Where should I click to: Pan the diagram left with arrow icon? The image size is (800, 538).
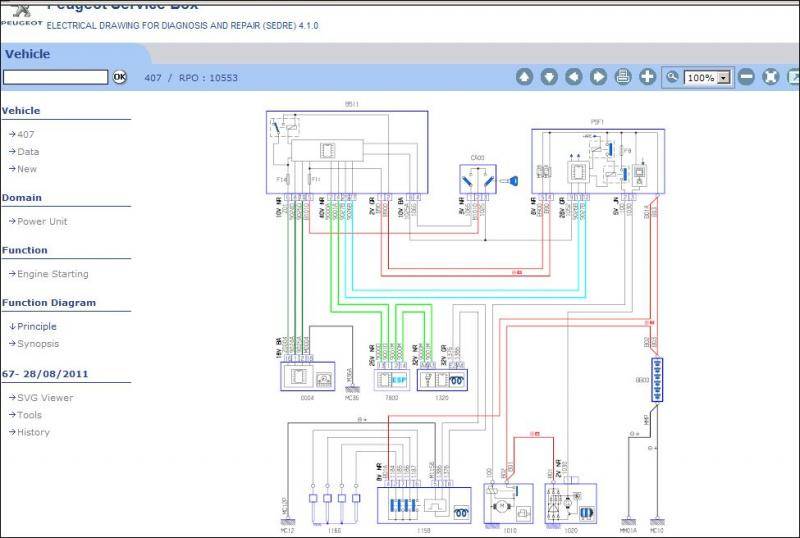pos(574,77)
